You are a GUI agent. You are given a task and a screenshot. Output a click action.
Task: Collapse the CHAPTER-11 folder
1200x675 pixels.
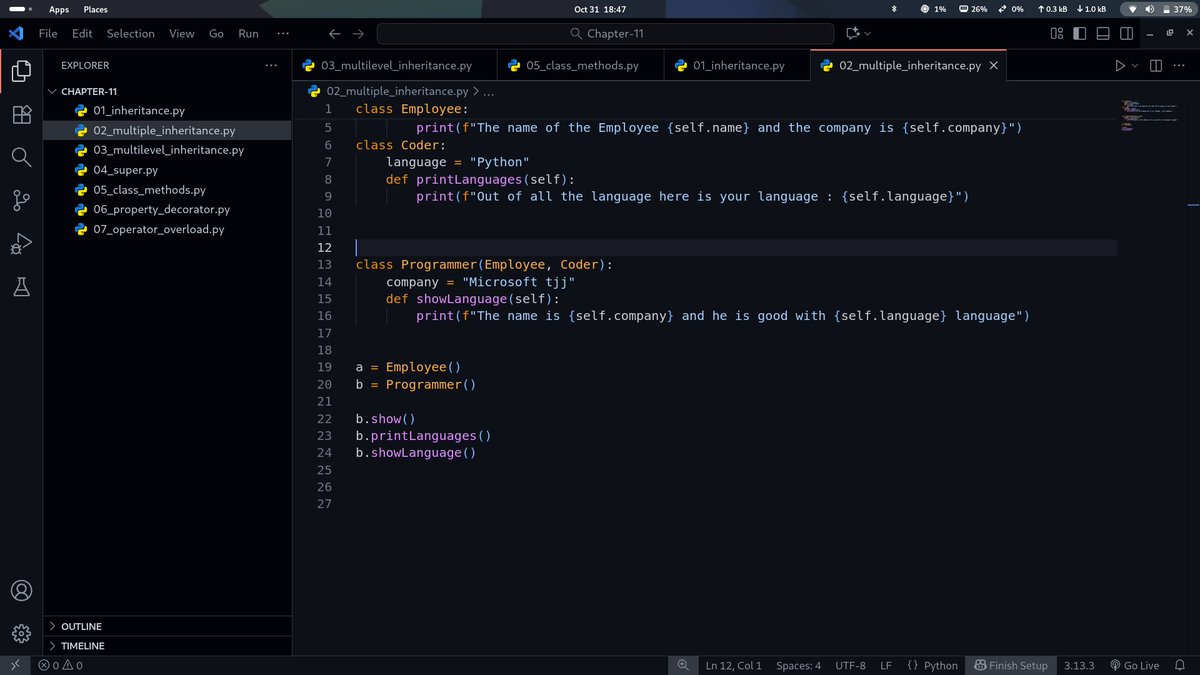click(x=53, y=91)
